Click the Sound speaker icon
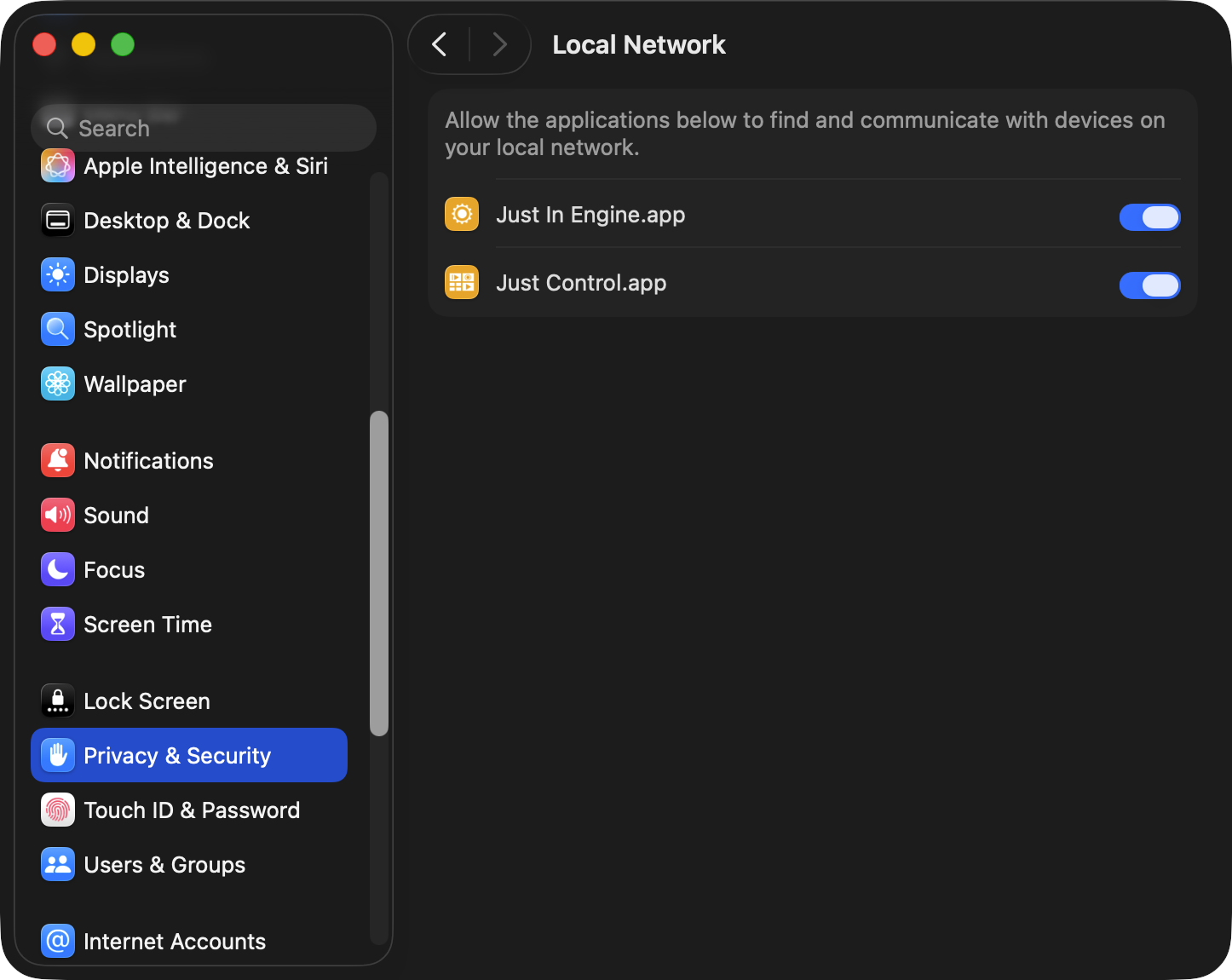 (x=58, y=516)
